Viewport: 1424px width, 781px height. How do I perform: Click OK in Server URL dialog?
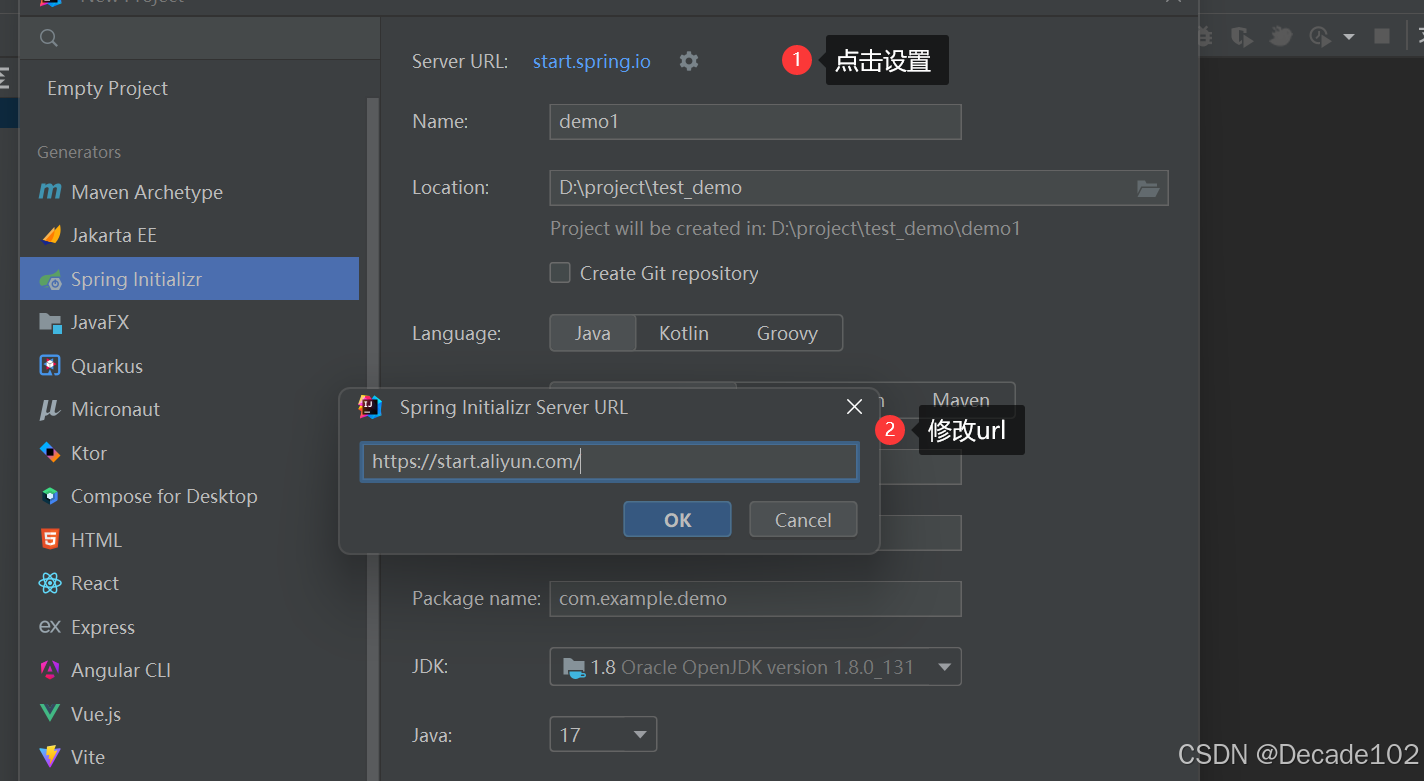pyautogui.click(x=677, y=519)
